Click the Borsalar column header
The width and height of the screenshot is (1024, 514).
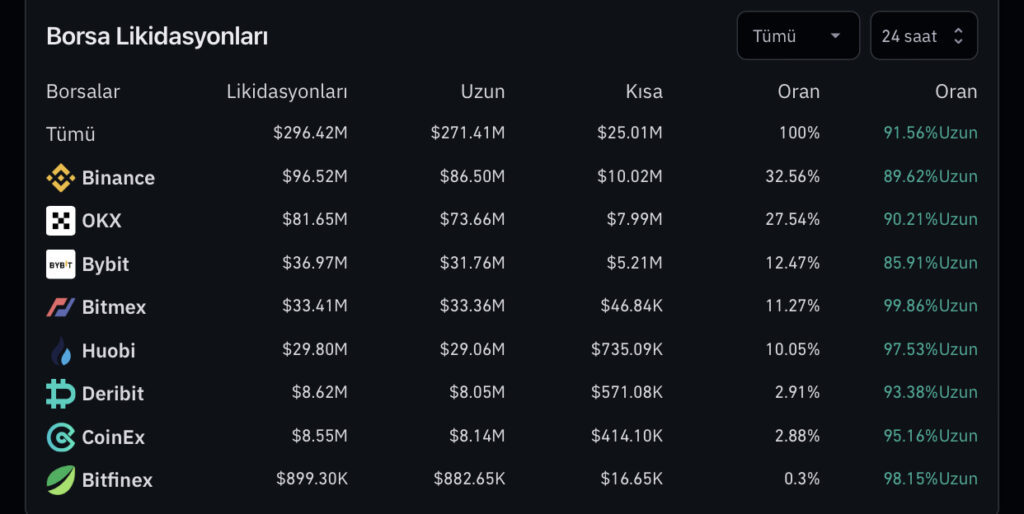coord(83,91)
